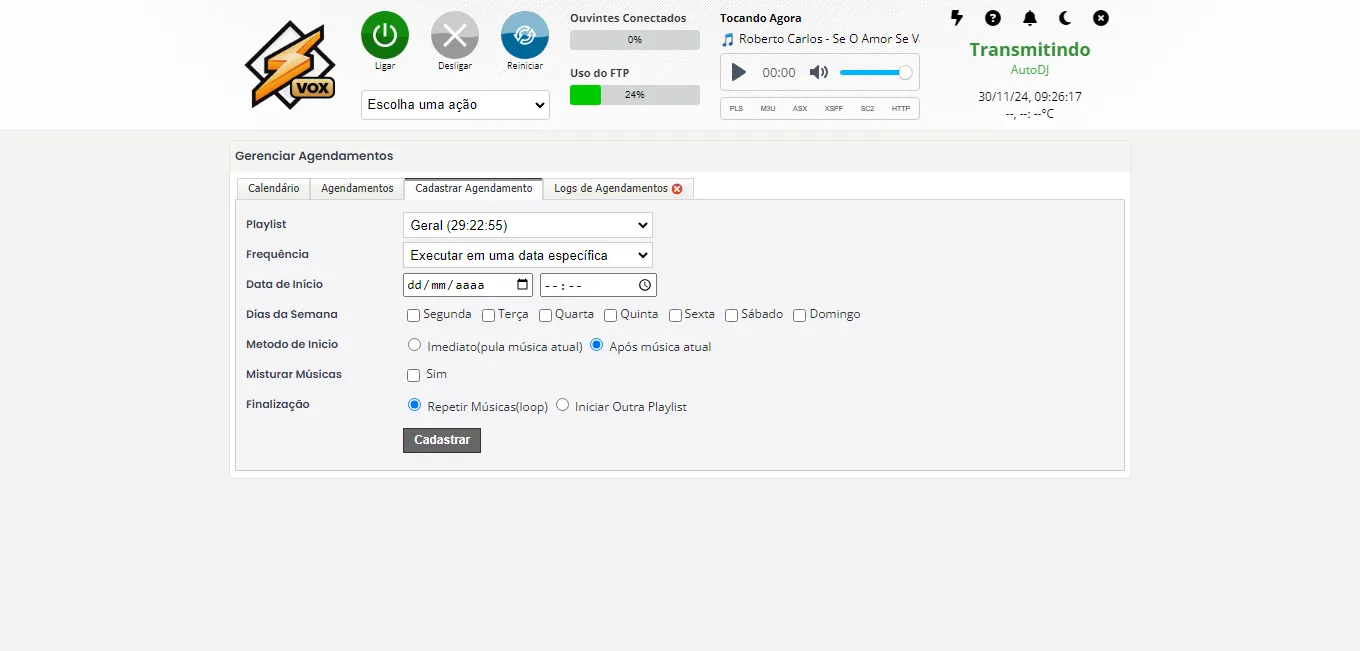
Task: Switch to the Calendário tab
Action: (273, 188)
